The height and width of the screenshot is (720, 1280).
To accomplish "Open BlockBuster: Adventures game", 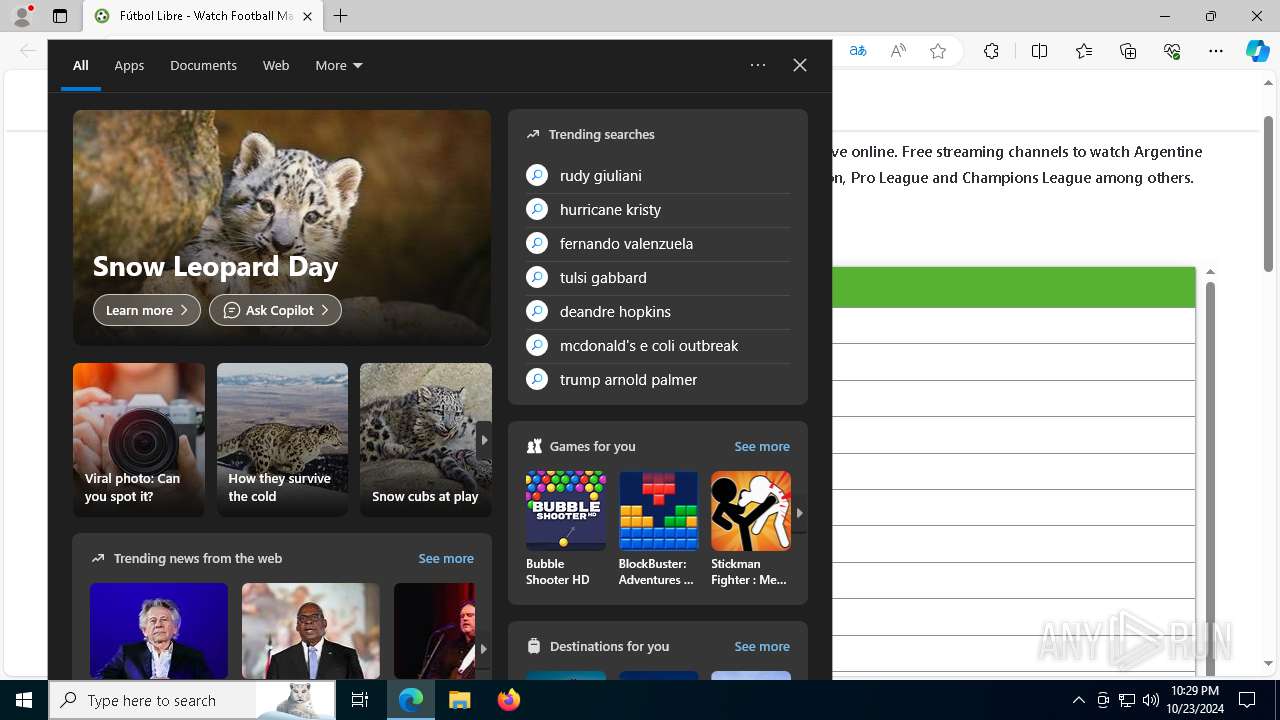I will pyautogui.click(x=658, y=529).
